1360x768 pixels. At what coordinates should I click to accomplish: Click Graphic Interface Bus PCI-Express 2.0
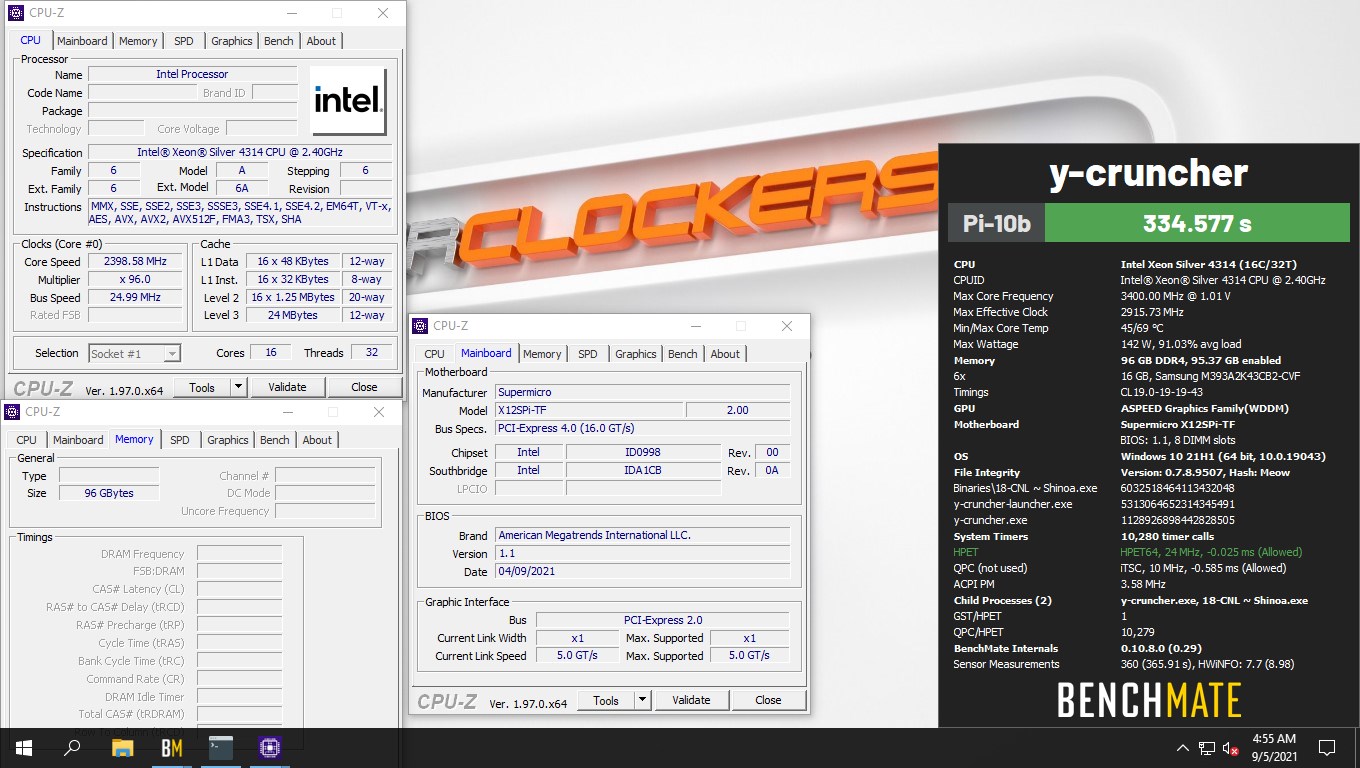pyautogui.click(x=663, y=620)
